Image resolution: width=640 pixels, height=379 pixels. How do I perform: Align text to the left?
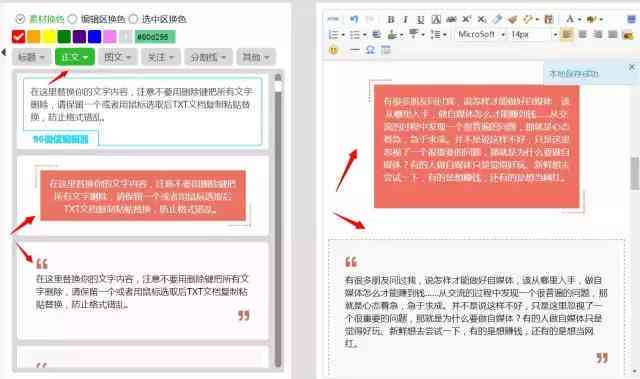pos(567,34)
